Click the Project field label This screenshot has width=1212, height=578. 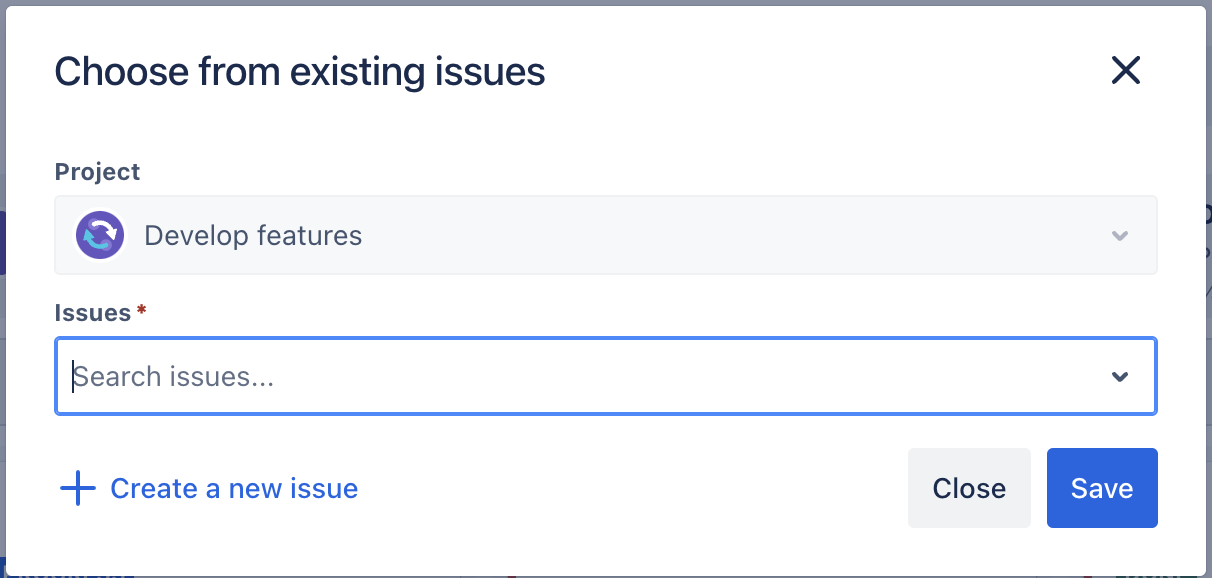point(97,172)
